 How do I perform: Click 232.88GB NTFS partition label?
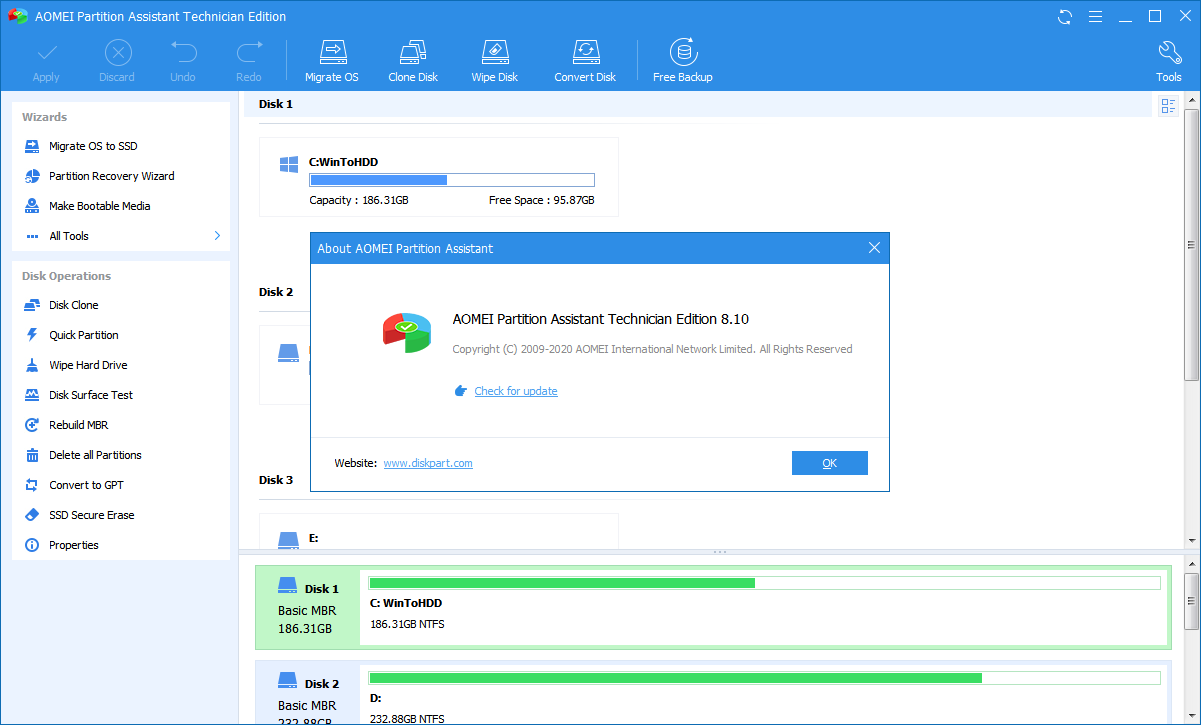click(407, 719)
